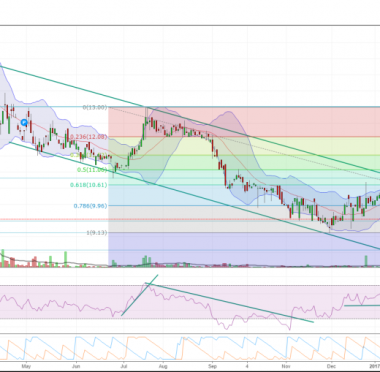380x372 pixels.
Task: Select the 0.618(10.61) Fibonacci level label
Action: click(x=88, y=185)
